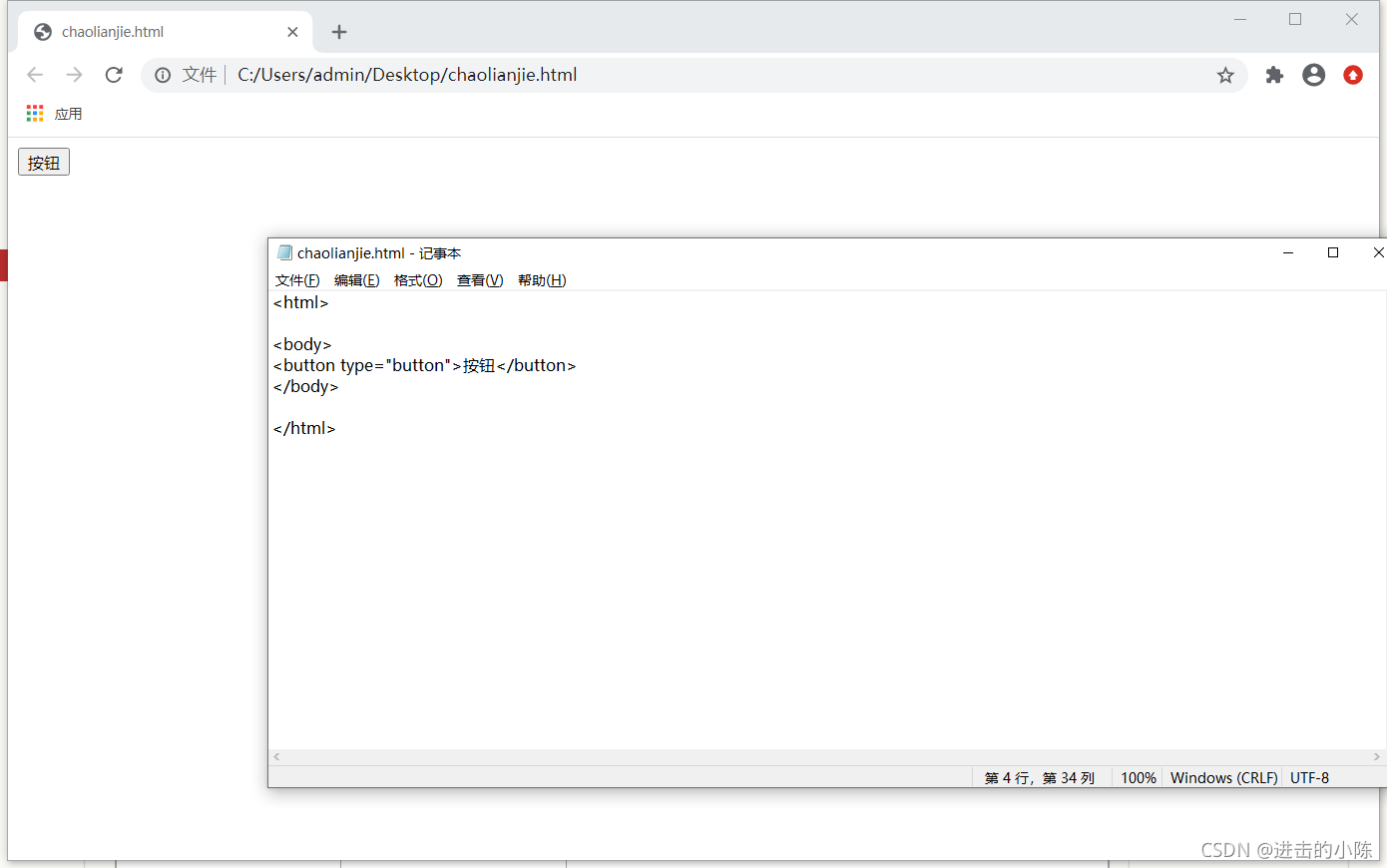Click the 第 4 行, 第 34 列 status entry

[1040, 777]
